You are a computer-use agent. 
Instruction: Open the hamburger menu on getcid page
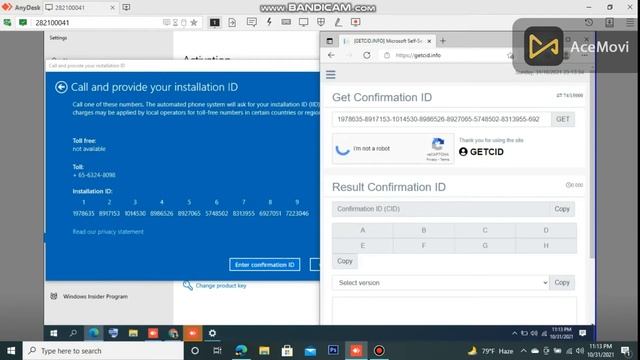pos(331,75)
